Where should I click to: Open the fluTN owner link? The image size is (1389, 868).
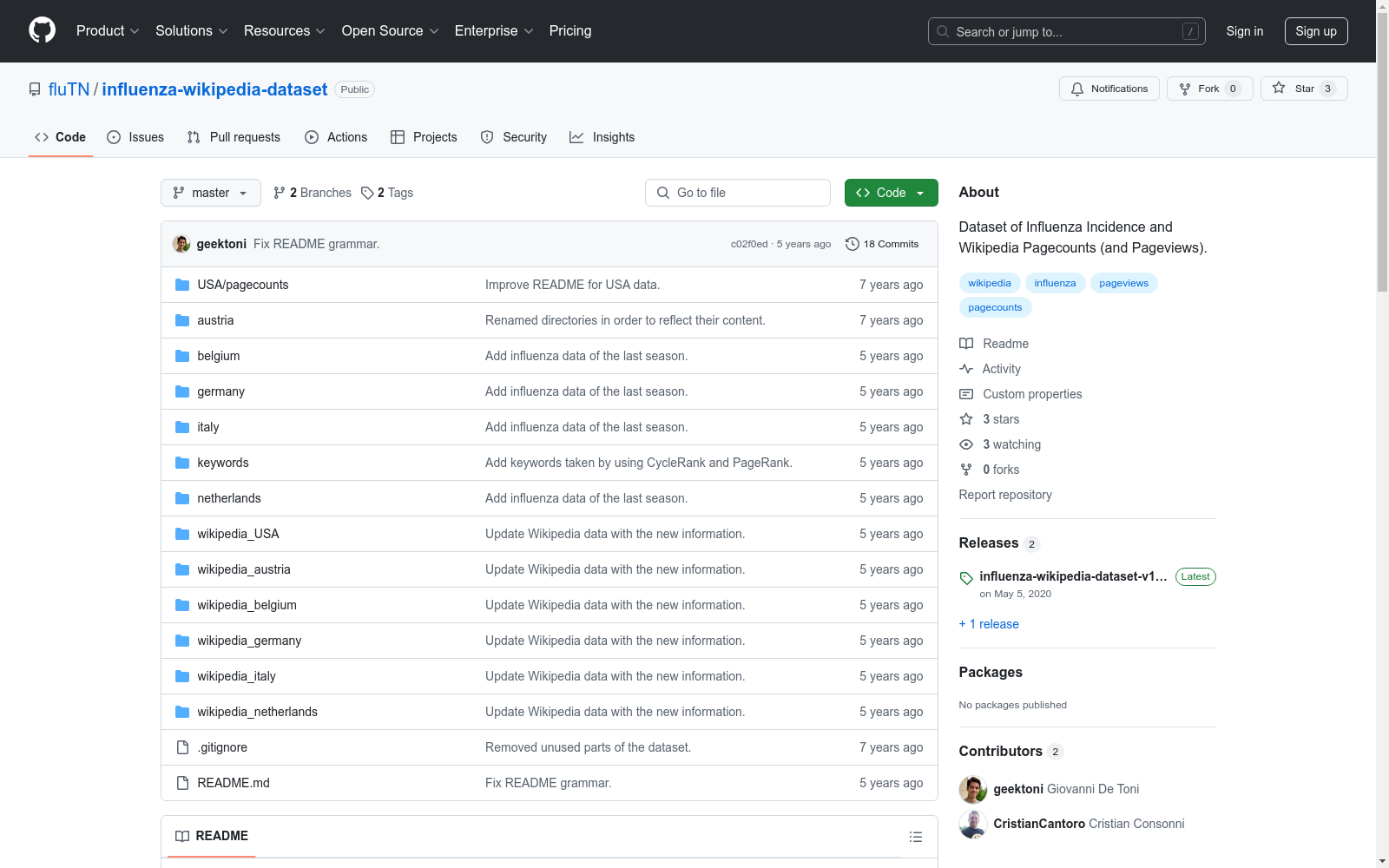coord(69,89)
